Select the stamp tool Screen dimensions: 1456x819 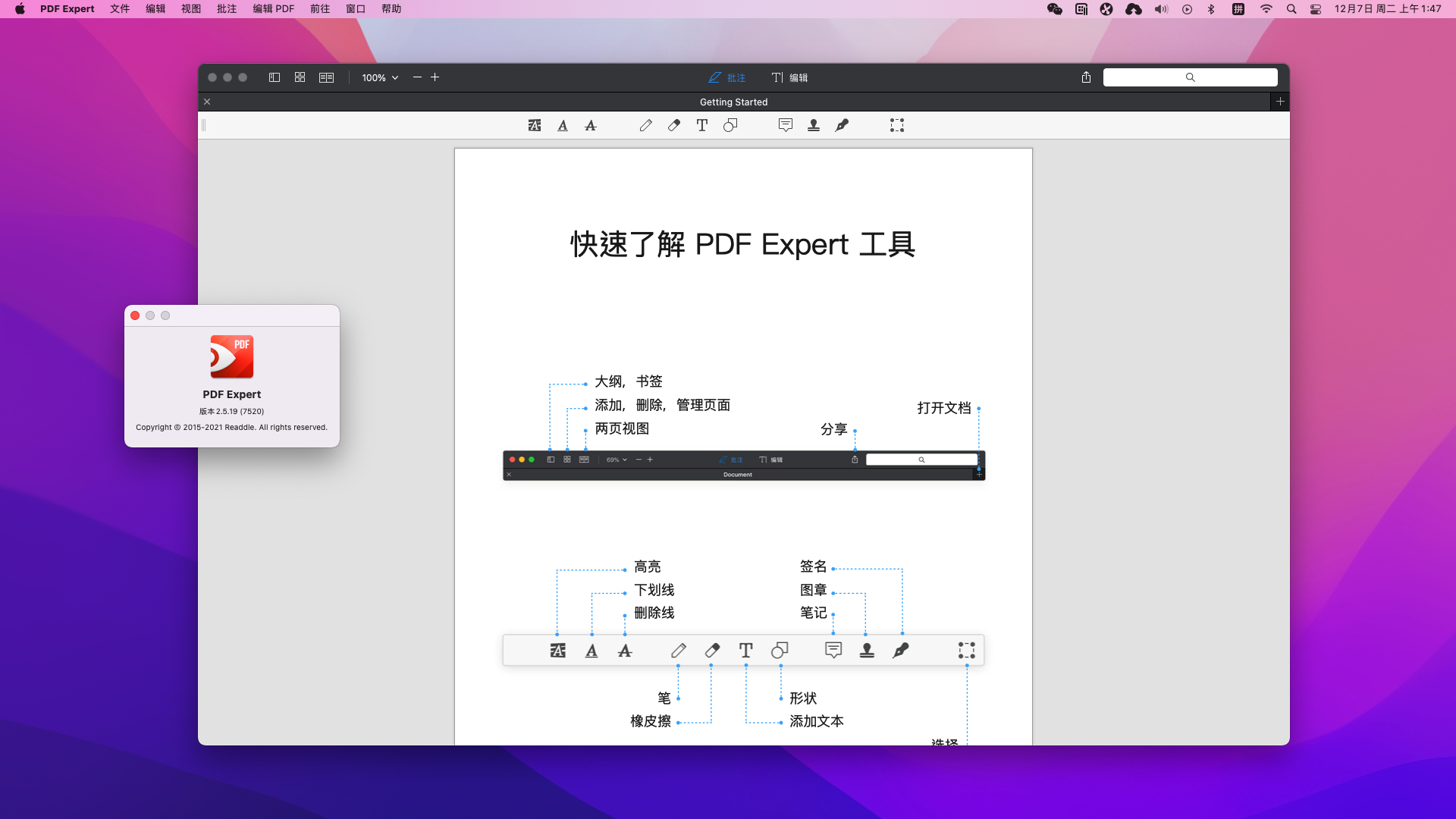813,125
